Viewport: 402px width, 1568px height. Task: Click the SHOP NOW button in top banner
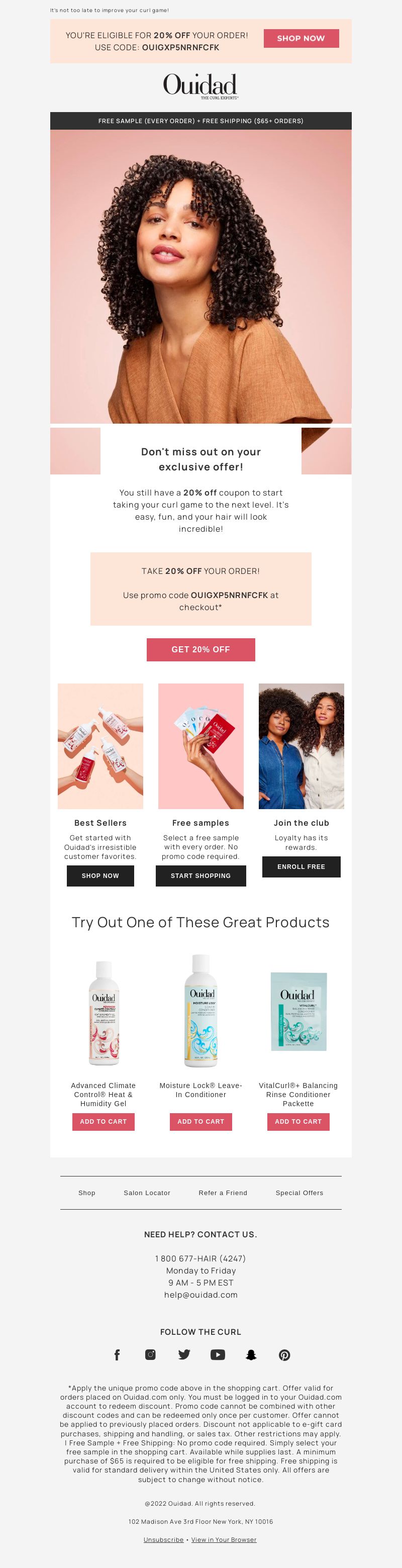[x=301, y=38]
